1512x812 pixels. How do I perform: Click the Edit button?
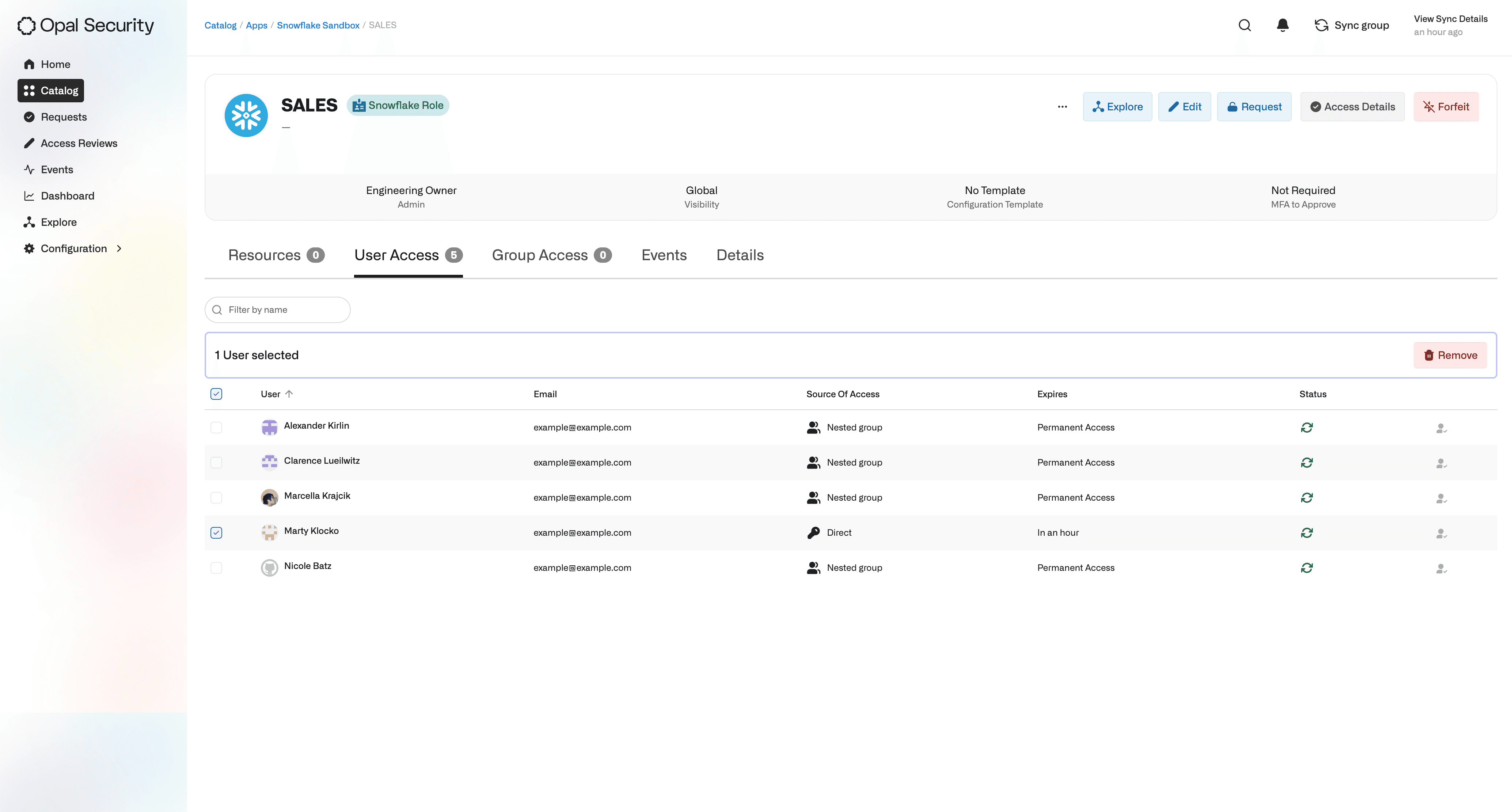point(1184,107)
